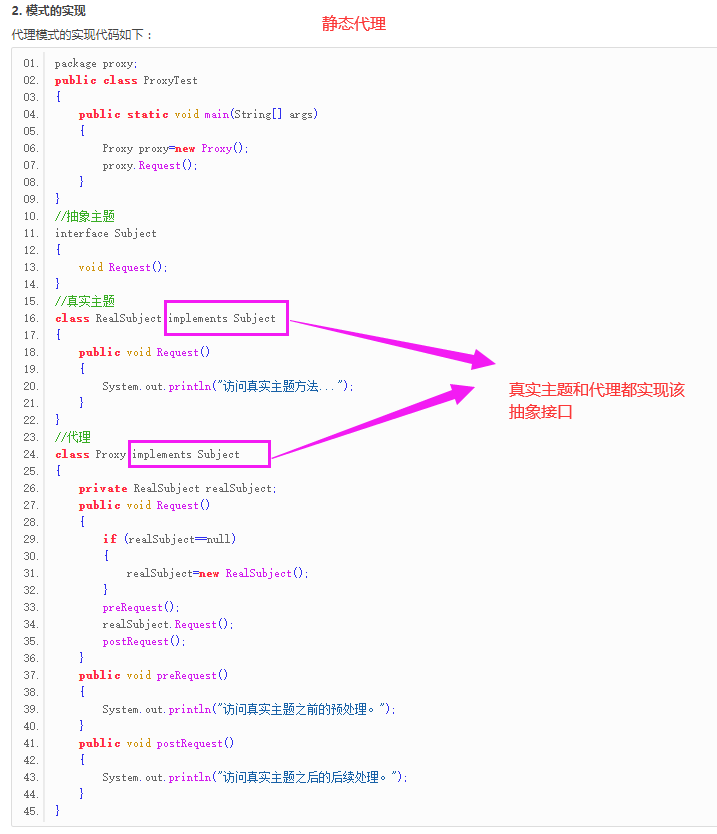Click 'public void postRequest()' on line 41
717x834 pixels.
point(156,744)
